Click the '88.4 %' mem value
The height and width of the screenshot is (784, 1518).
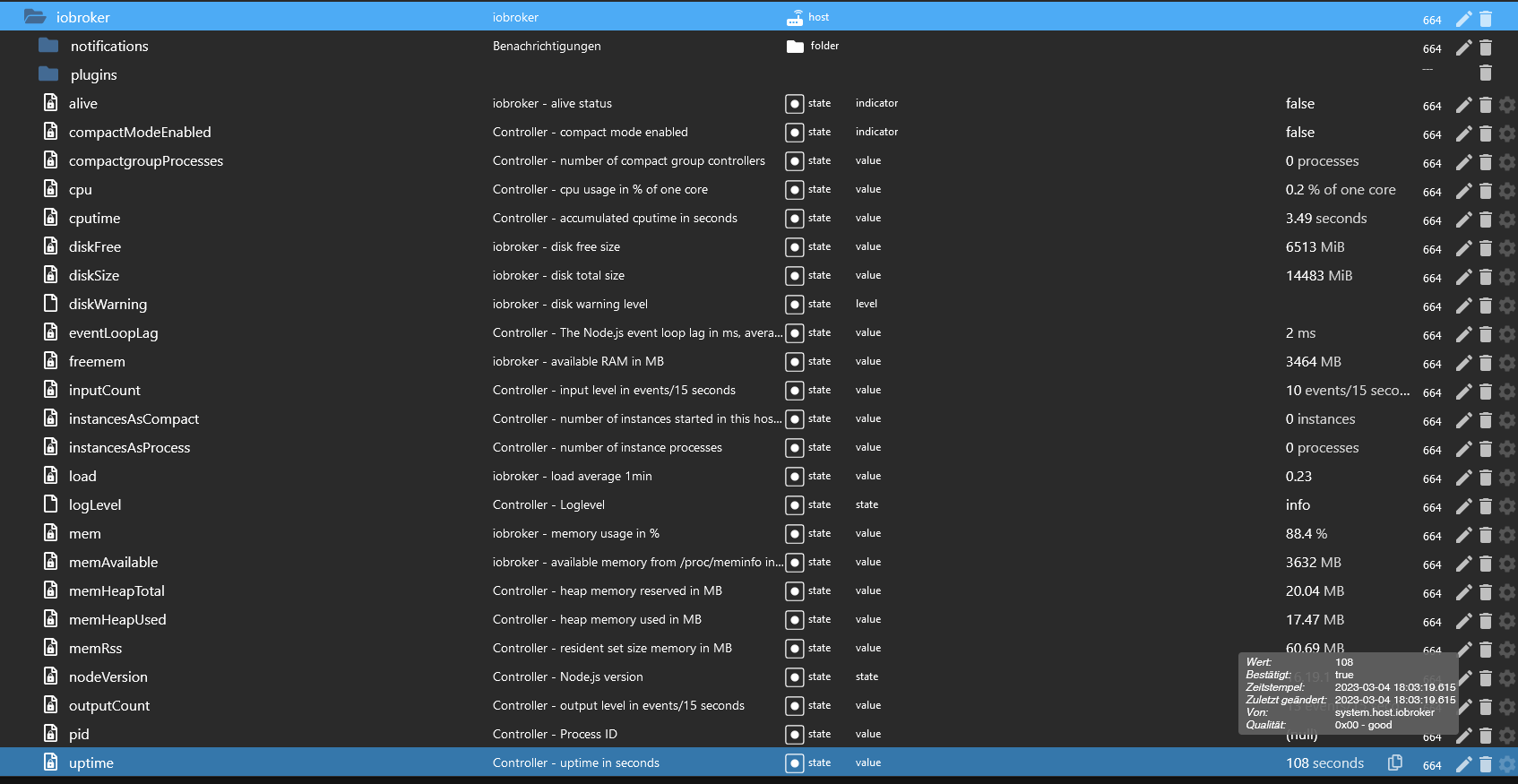coord(1307,533)
